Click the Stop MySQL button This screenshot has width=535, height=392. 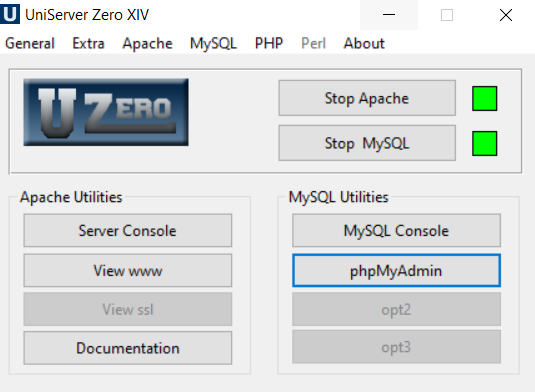(367, 143)
